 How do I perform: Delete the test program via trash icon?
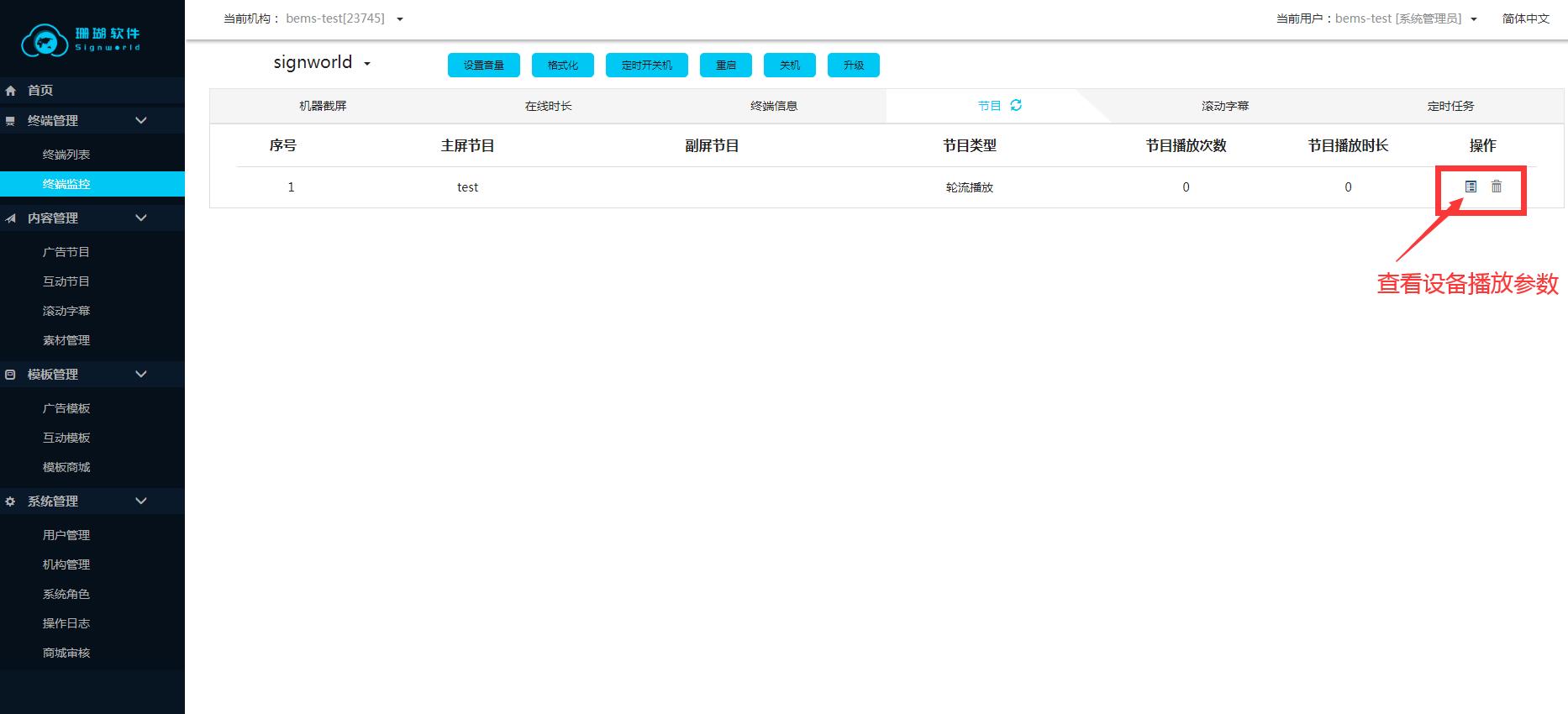1497,186
